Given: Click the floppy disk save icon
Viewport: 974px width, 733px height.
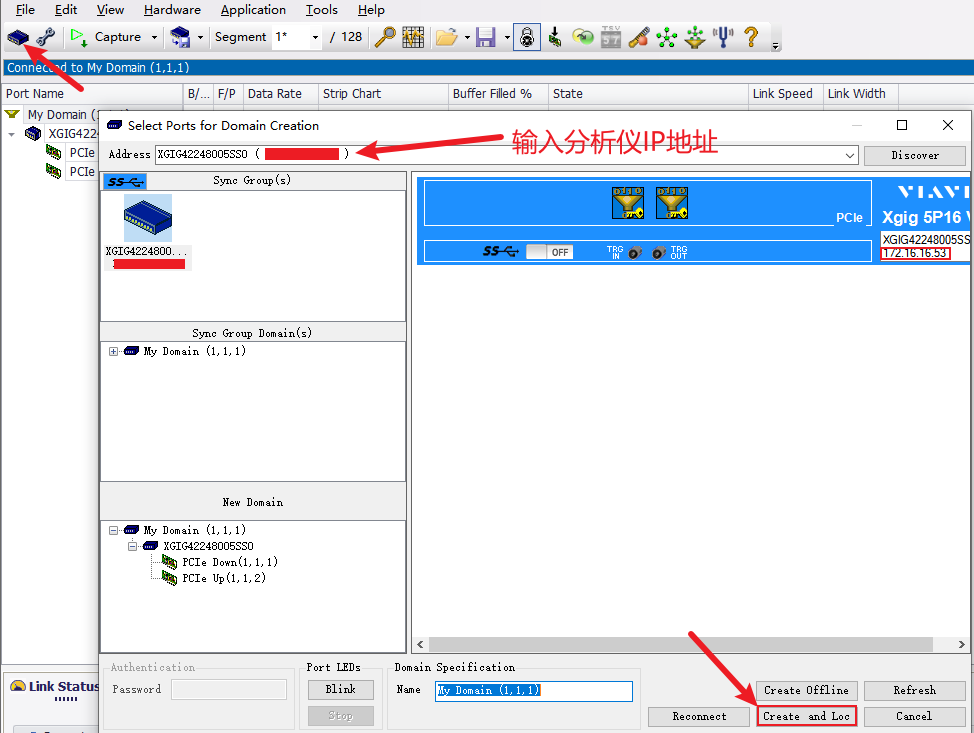Looking at the screenshot, I should pos(486,37).
